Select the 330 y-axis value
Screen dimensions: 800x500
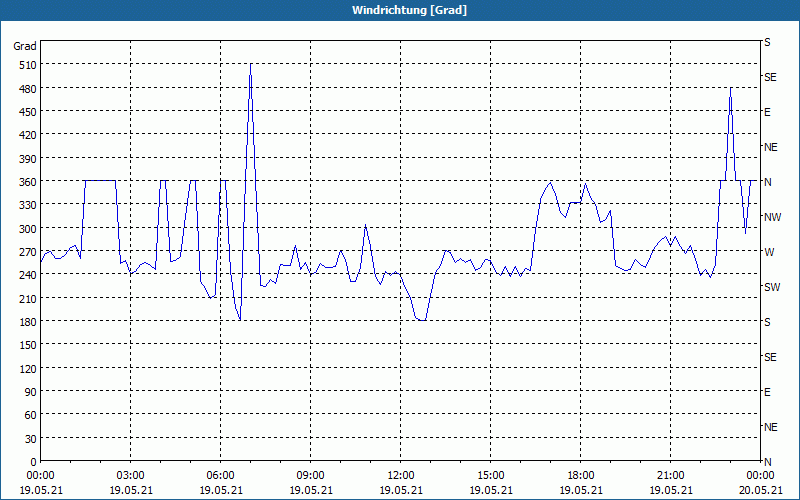tap(29, 205)
